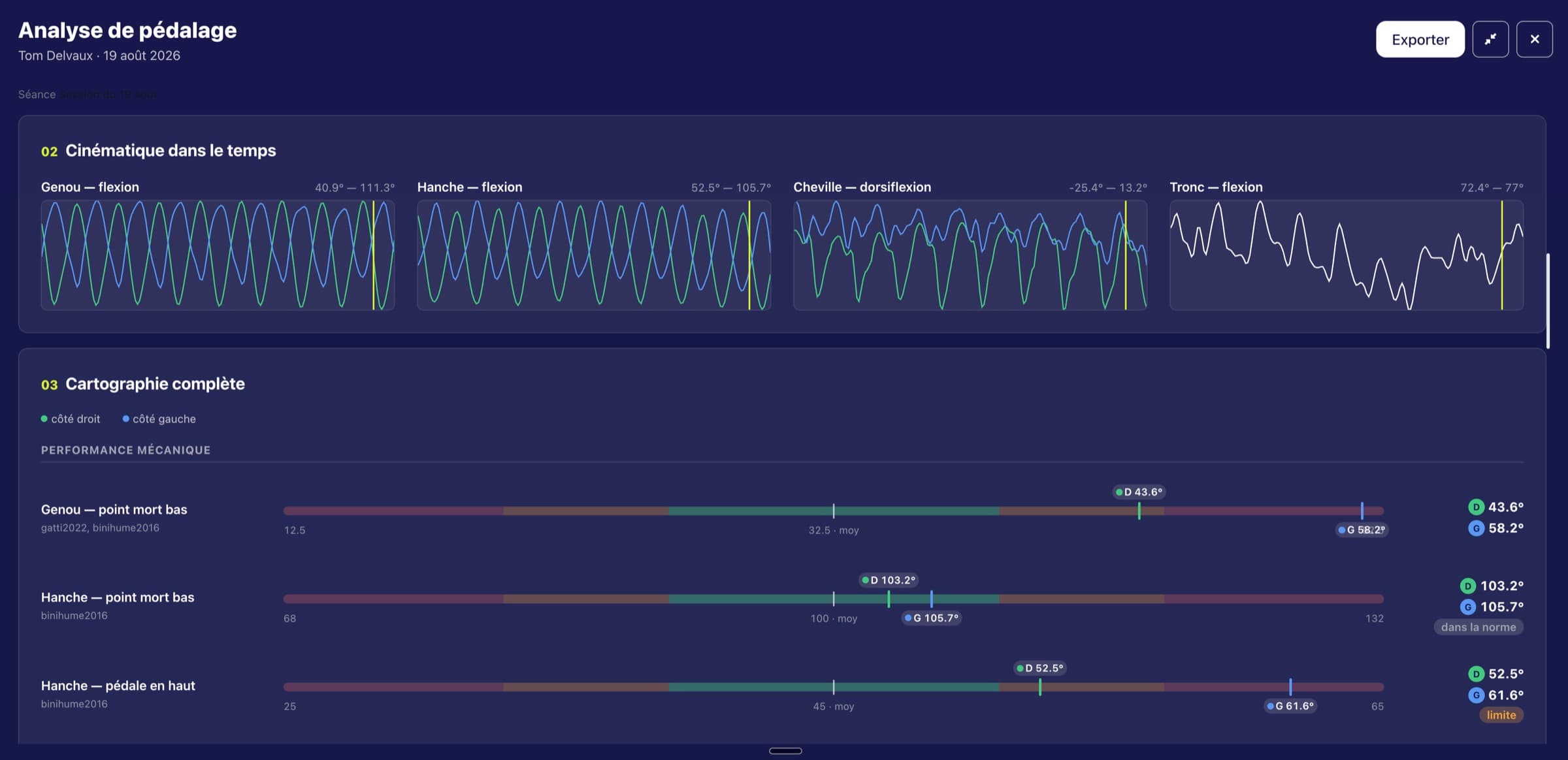Click 'binihume2016' under Hanche — point mort bas

pyautogui.click(x=74, y=615)
